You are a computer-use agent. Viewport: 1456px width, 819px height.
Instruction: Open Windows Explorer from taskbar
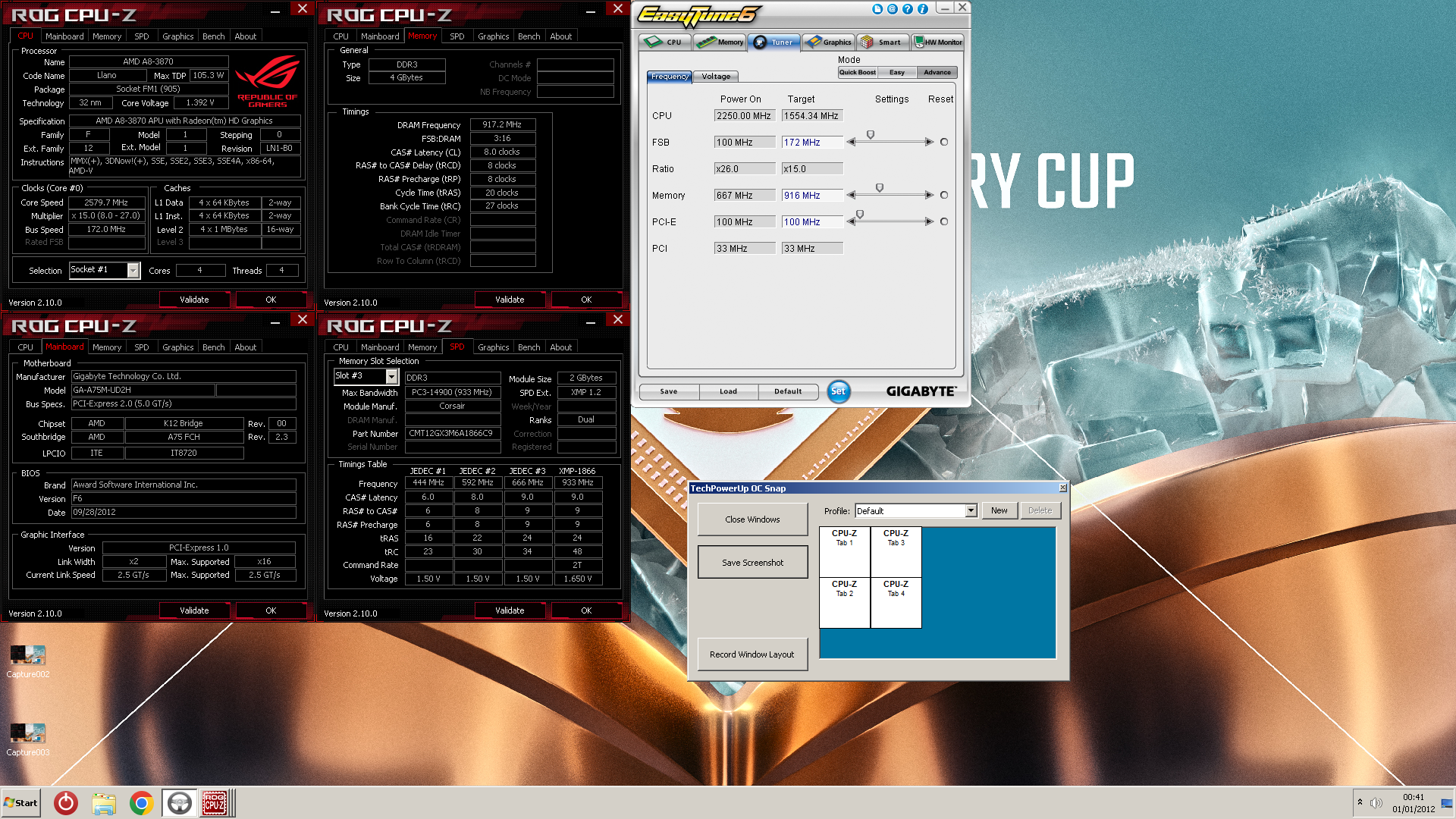[x=104, y=803]
